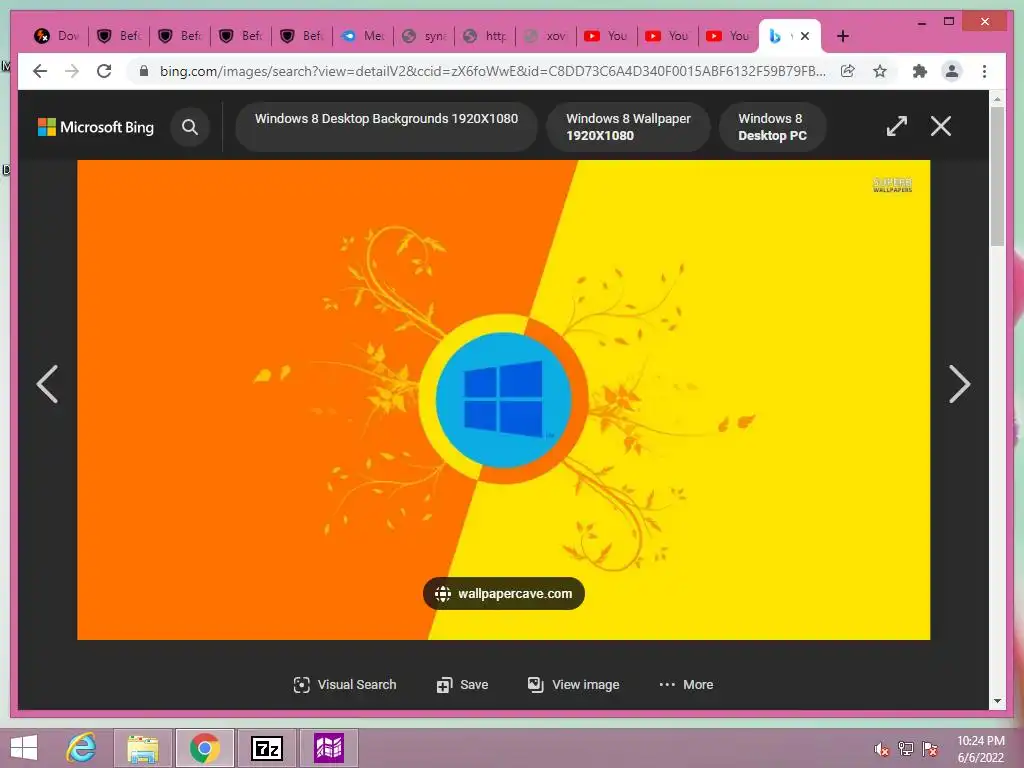Switch to the Mec tab
This screenshot has height=768, width=1024.
point(363,36)
